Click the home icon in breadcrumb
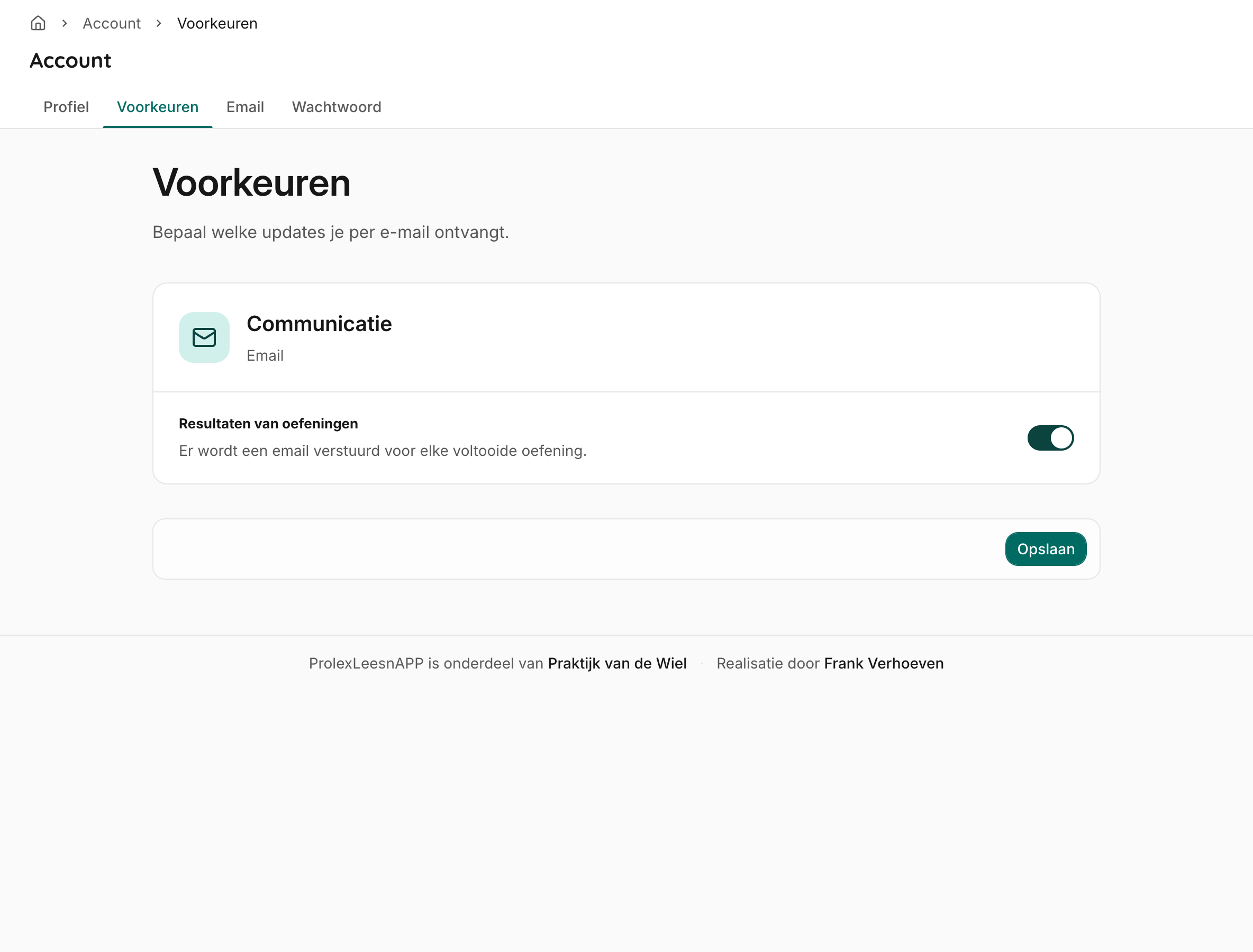The height and width of the screenshot is (952, 1253). [x=38, y=23]
